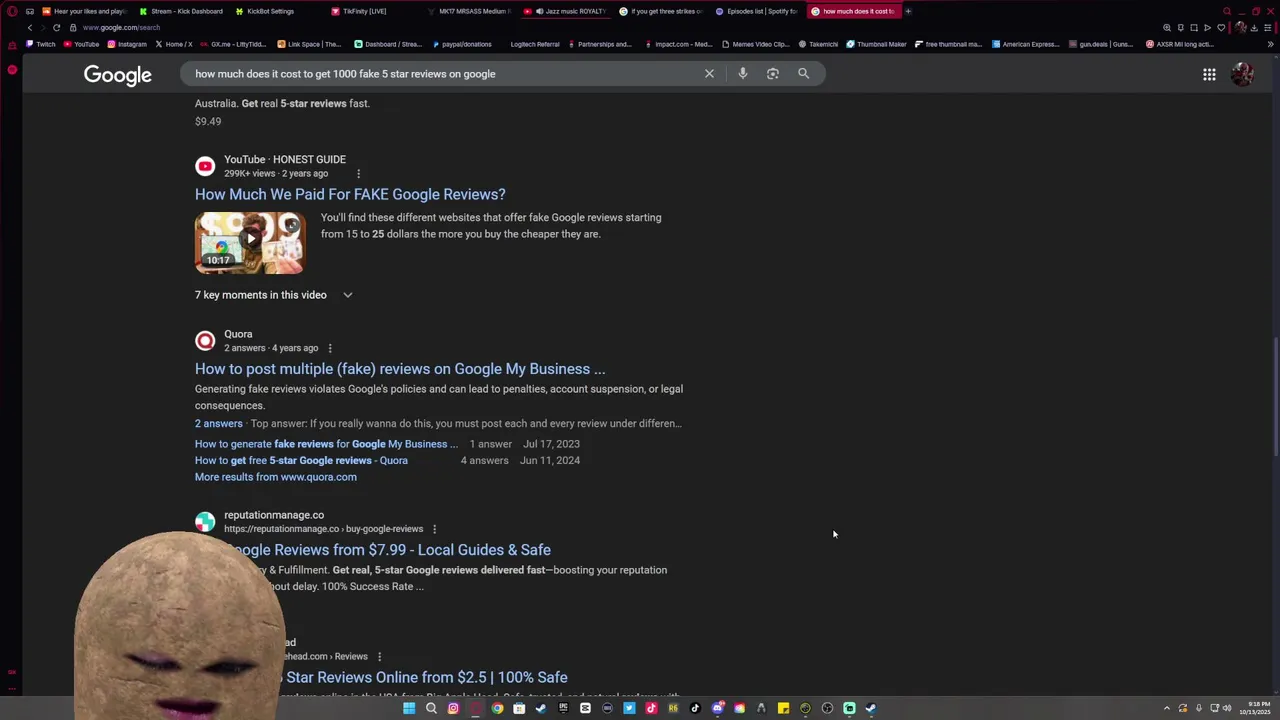Open search by image (Lens) icon
This screenshot has height=720, width=1280.
pos(772,73)
